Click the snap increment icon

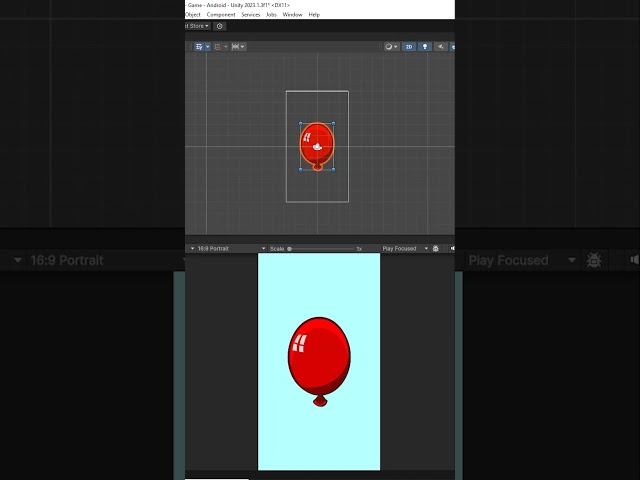pos(218,47)
